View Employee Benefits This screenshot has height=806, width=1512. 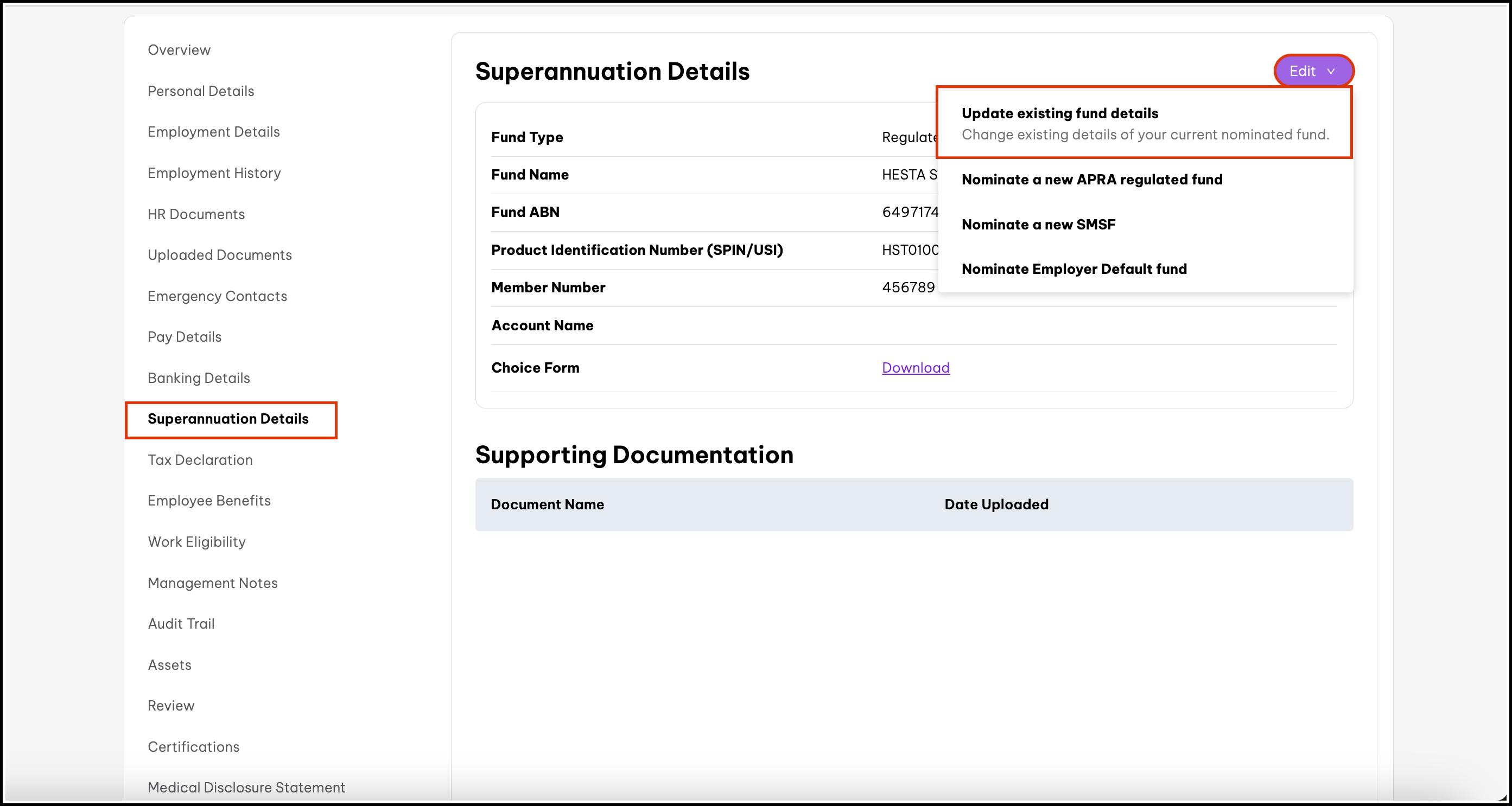pyautogui.click(x=209, y=501)
